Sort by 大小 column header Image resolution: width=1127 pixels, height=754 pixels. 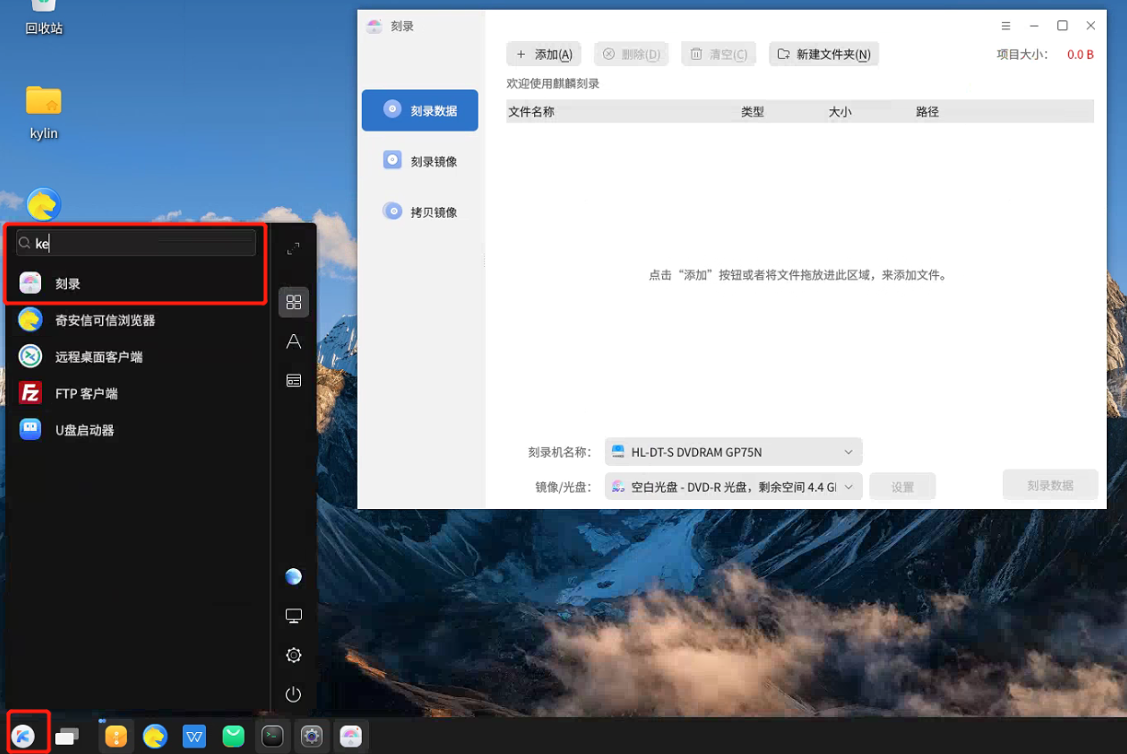click(x=840, y=111)
